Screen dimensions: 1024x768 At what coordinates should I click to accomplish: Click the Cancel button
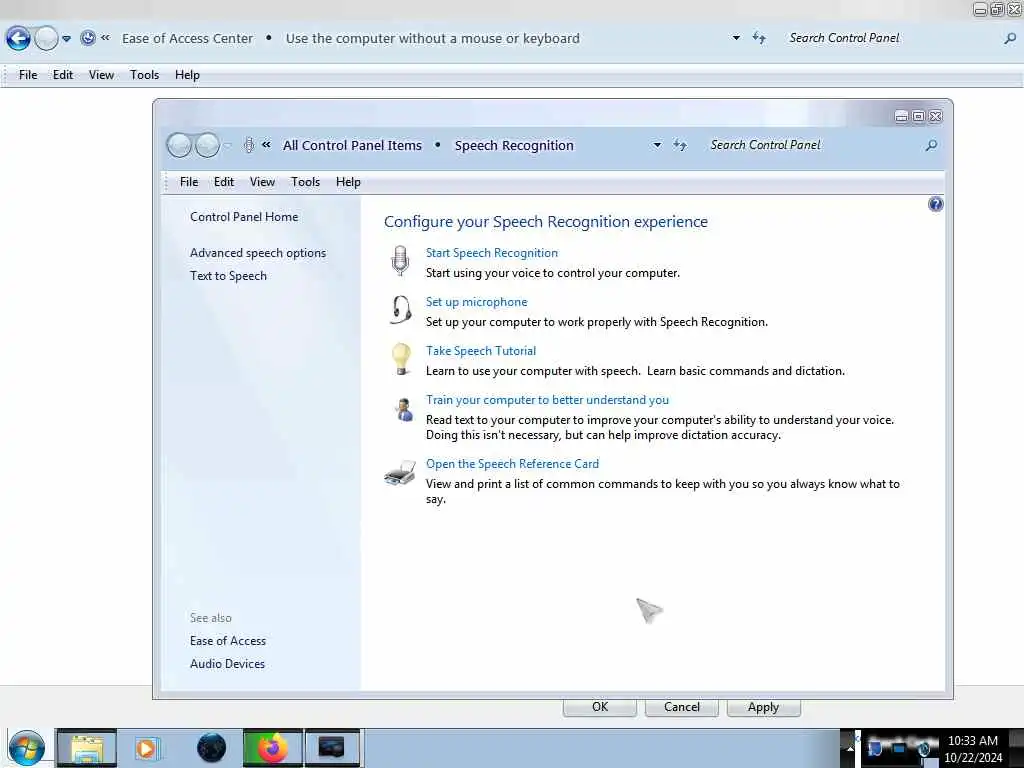[682, 707]
